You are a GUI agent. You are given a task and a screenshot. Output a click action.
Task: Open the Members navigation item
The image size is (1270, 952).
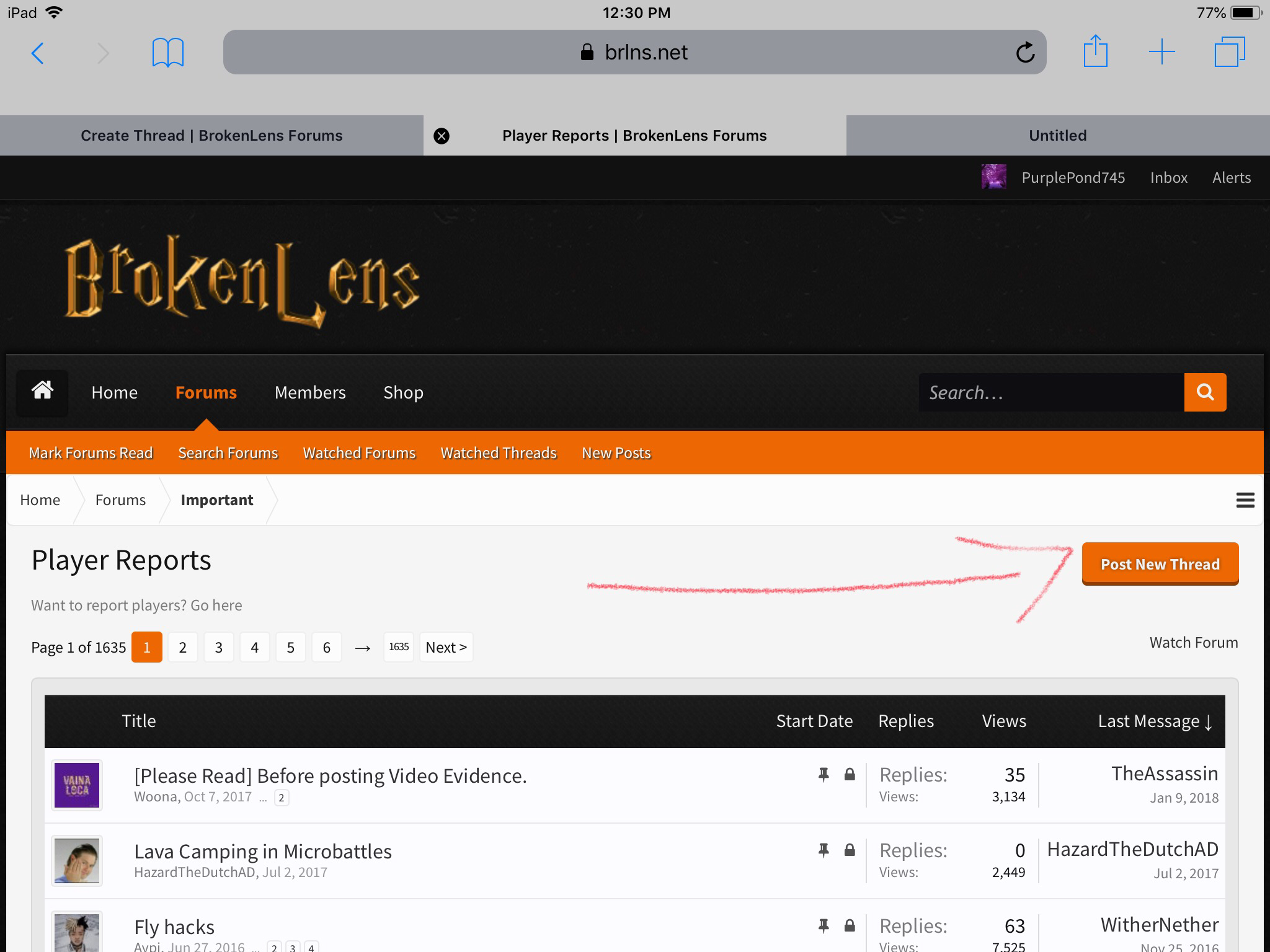[310, 392]
